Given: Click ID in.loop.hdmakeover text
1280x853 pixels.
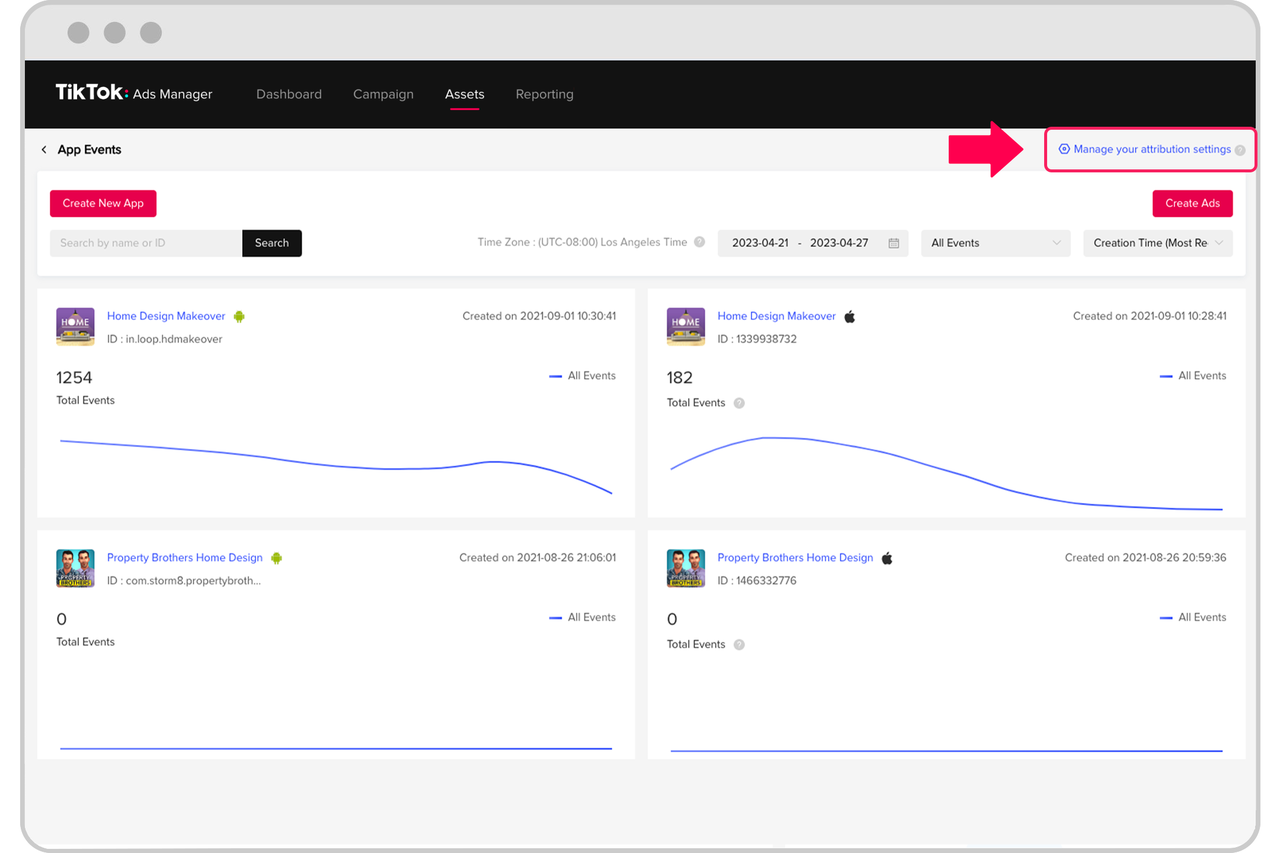Looking at the screenshot, I should click(165, 339).
